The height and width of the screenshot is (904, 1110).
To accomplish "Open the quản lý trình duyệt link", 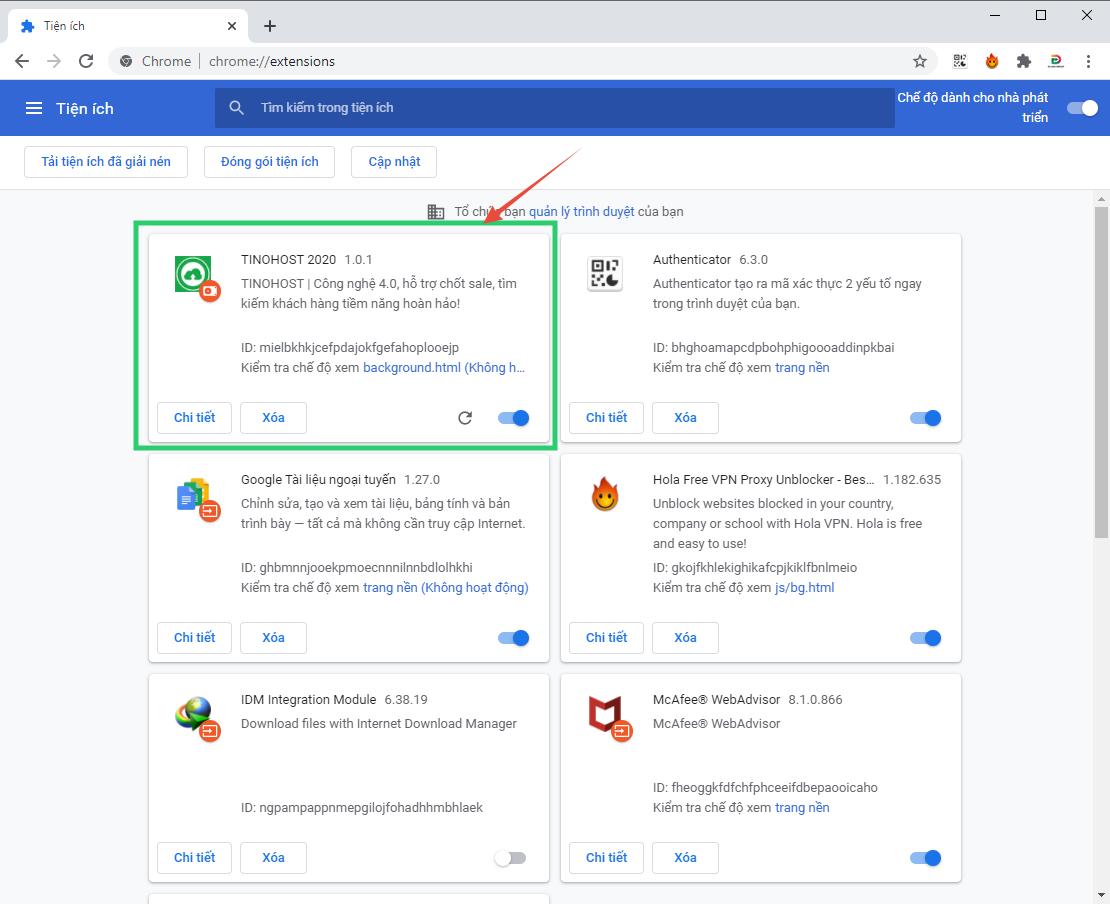I will [582, 212].
